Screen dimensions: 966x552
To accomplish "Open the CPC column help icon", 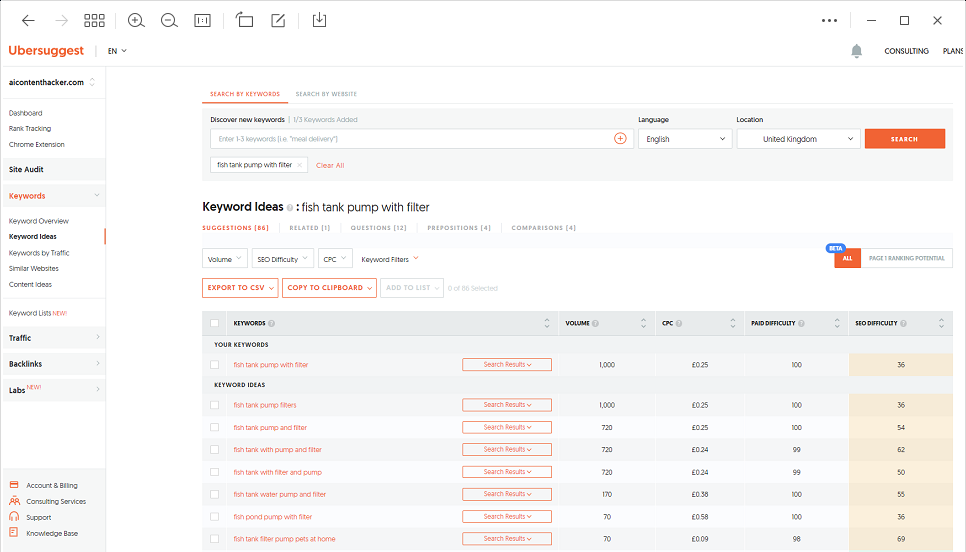I will click(x=679, y=323).
